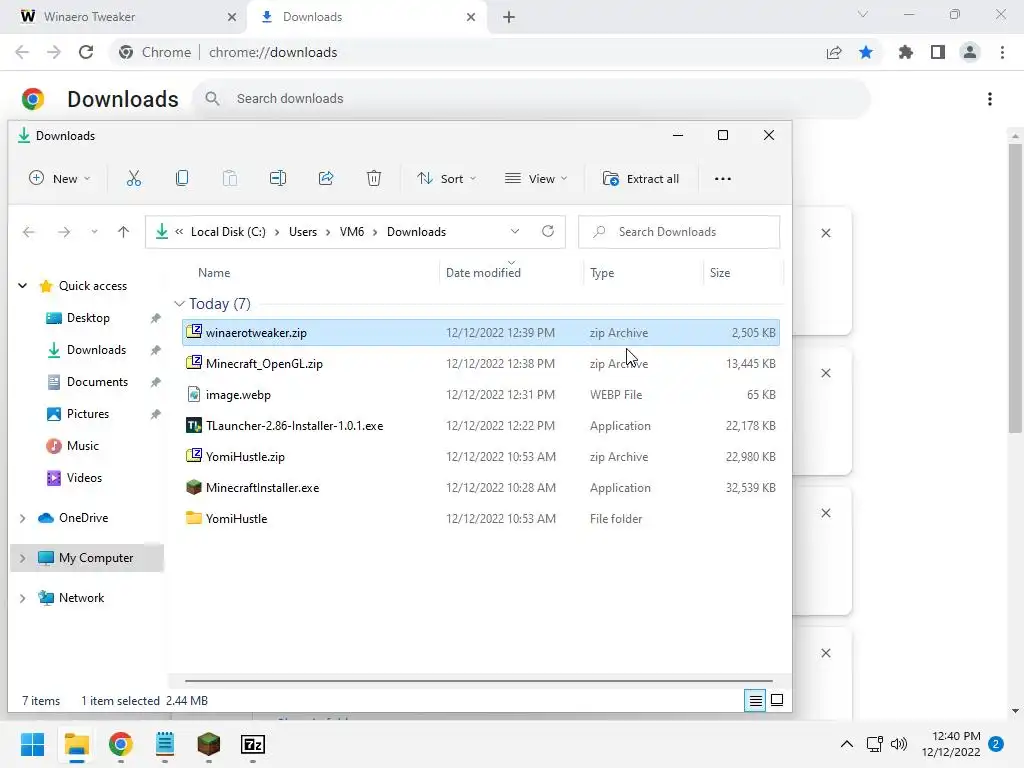The height and width of the screenshot is (768, 1024).
Task: Click Extract all button
Action: 641,179
